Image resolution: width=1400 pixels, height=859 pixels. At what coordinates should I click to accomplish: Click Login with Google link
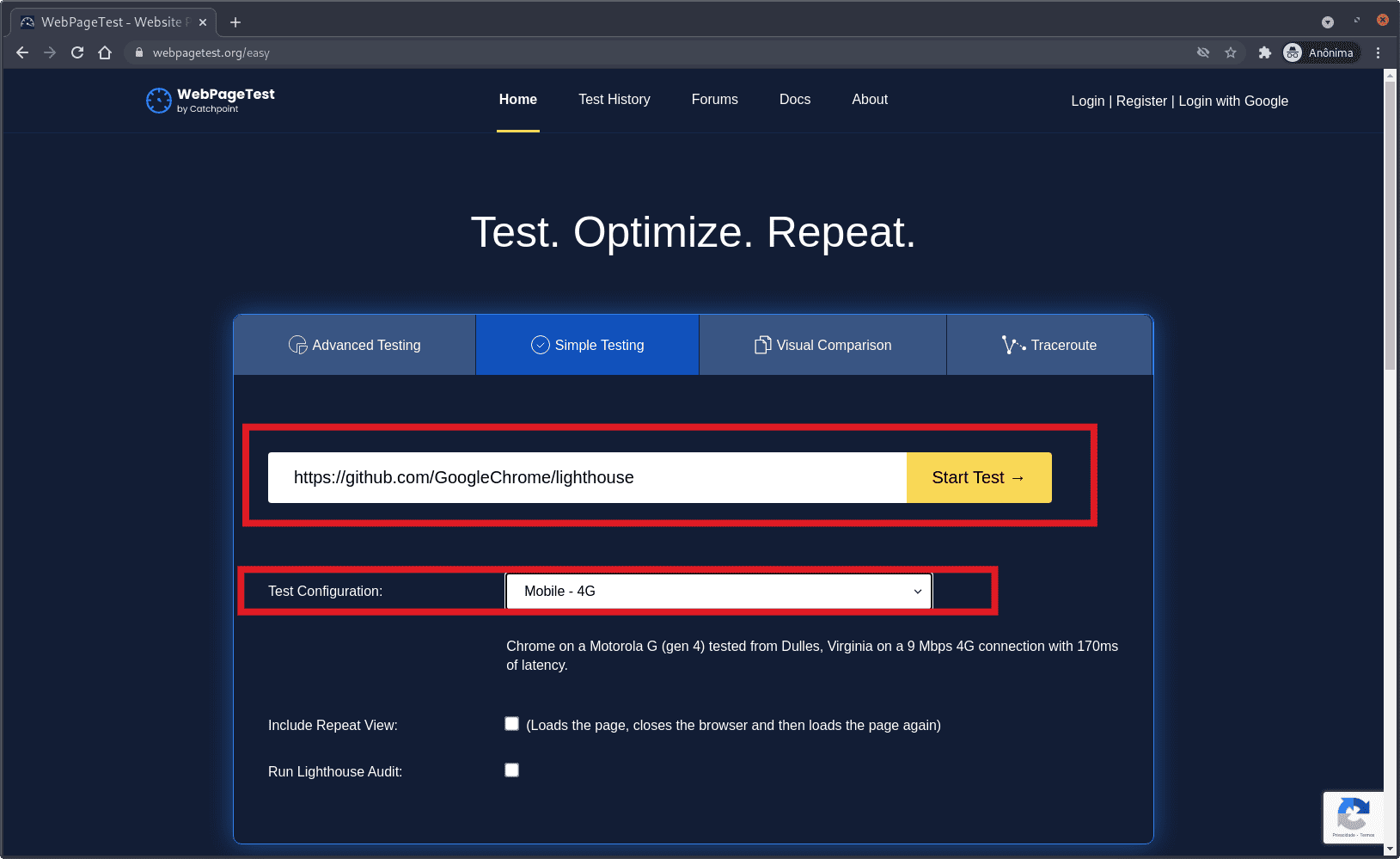(x=1233, y=101)
